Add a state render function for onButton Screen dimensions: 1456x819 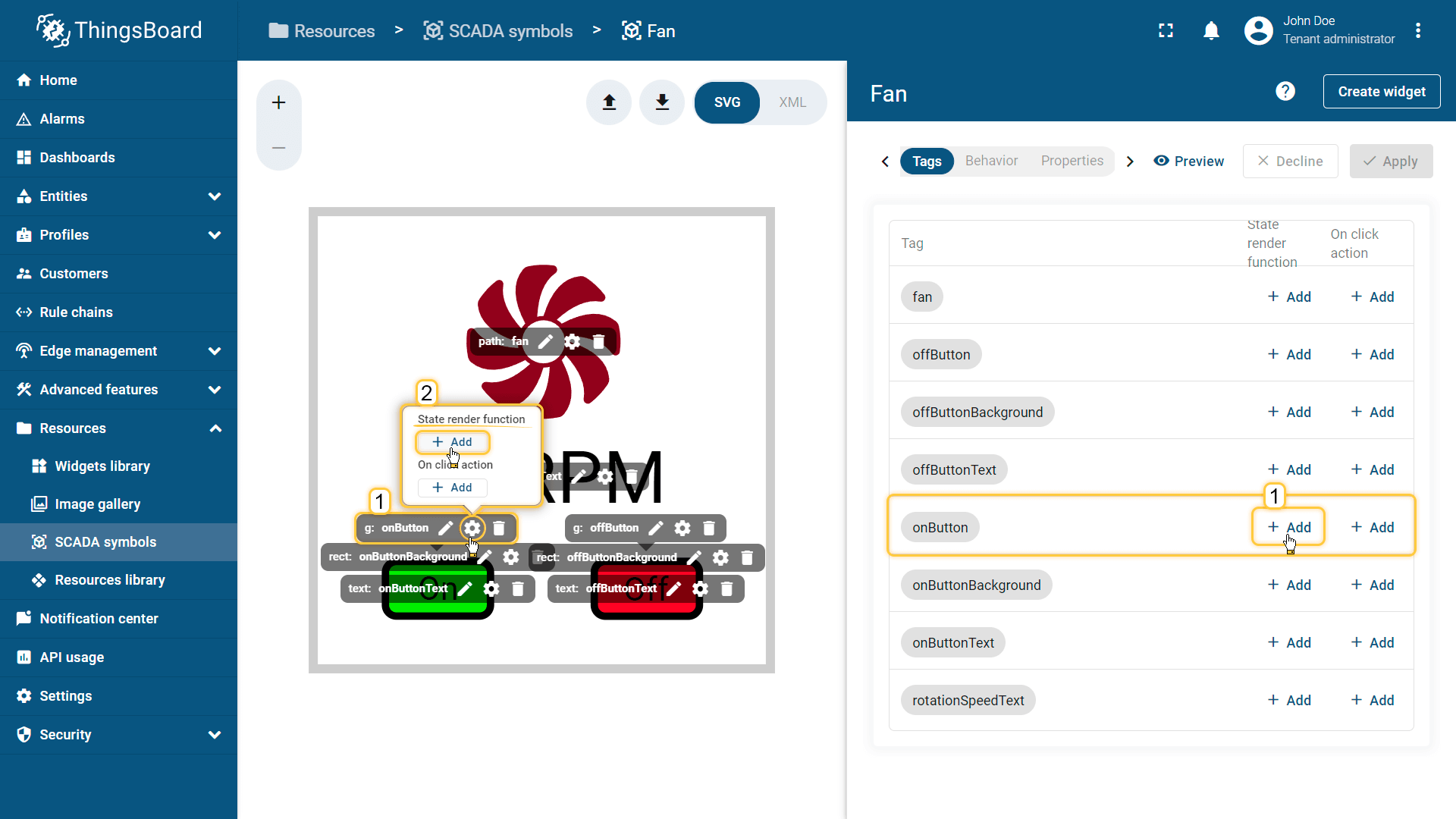(1289, 528)
